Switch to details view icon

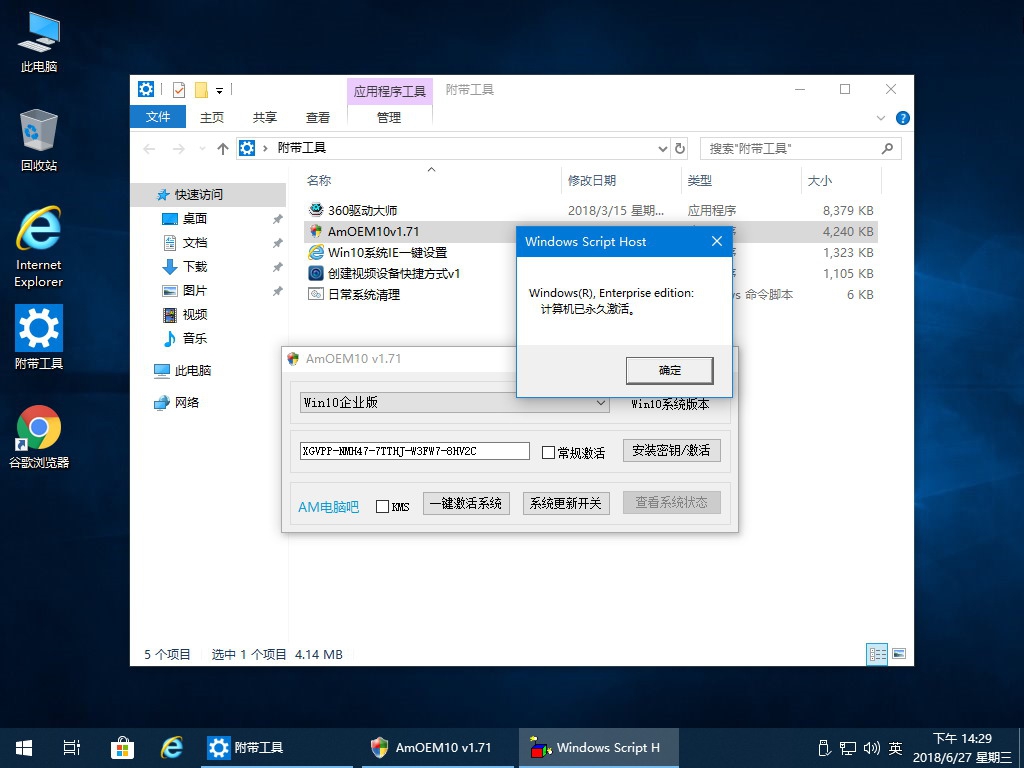tap(877, 654)
